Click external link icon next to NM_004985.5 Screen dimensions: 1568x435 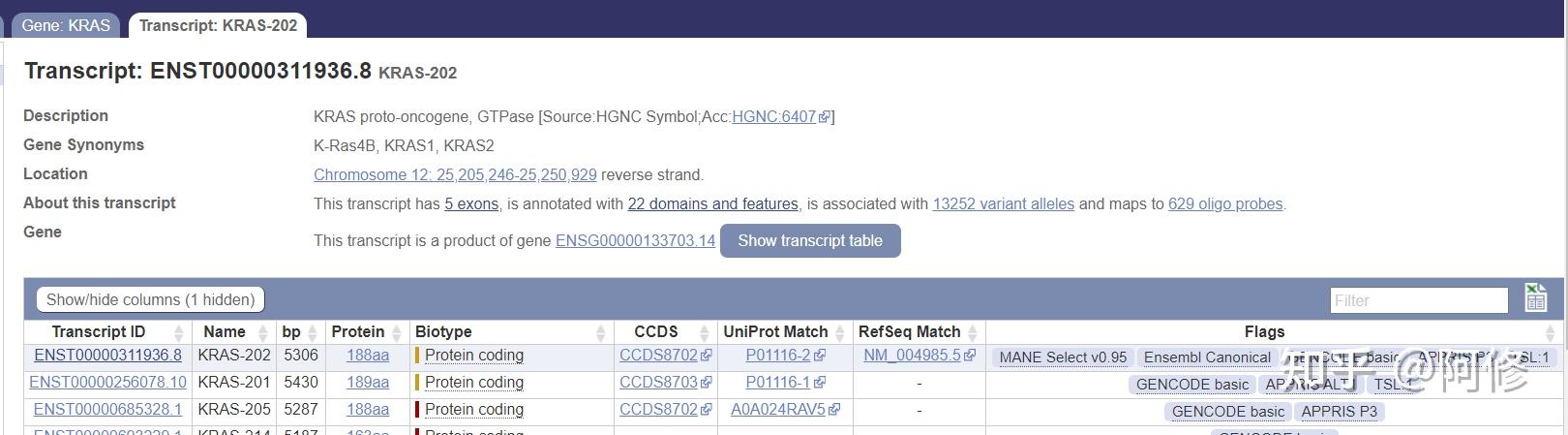(x=970, y=356)
